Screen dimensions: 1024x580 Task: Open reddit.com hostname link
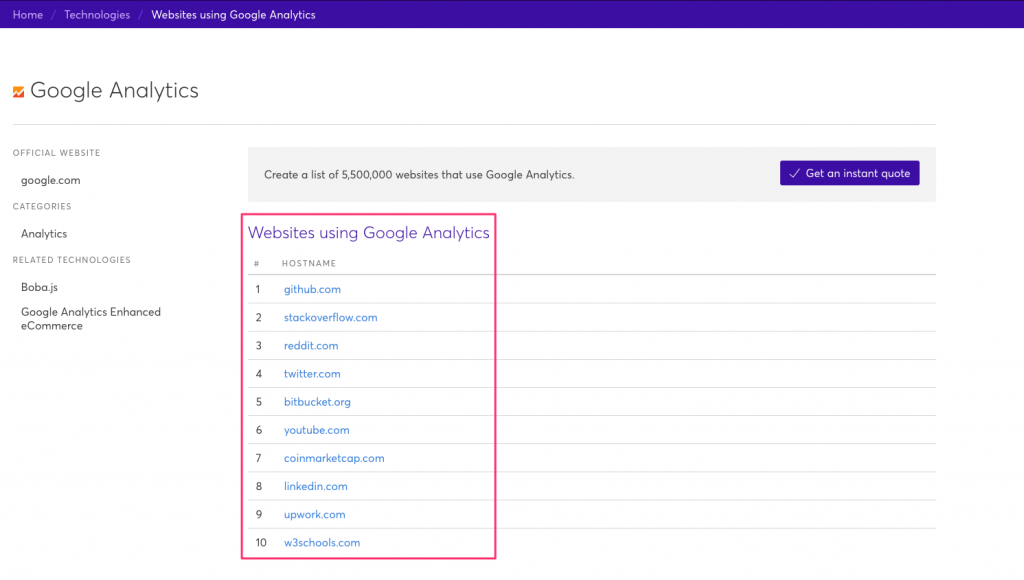pyautogui.click(x=311, y=346)
